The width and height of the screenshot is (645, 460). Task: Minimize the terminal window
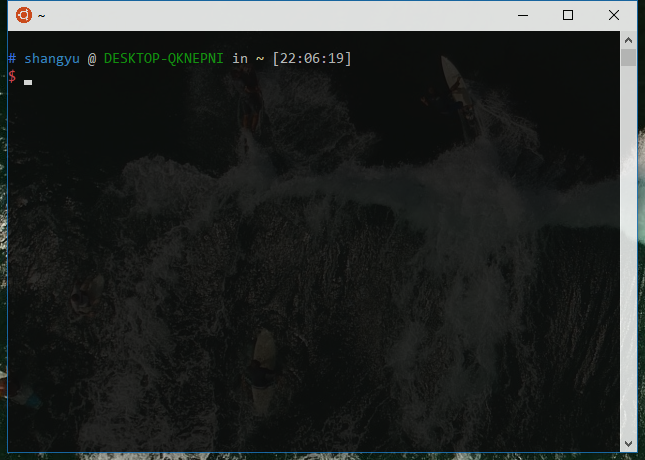click(x=522, y=15)
